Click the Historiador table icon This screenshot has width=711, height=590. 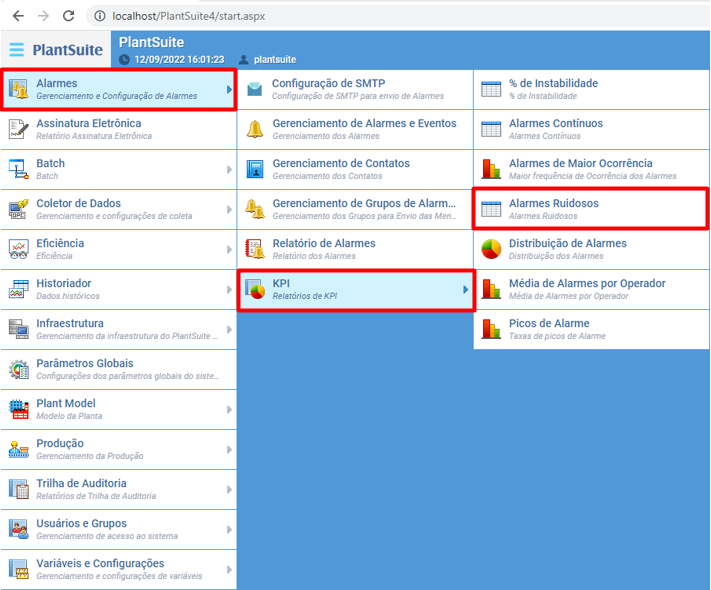19,289
